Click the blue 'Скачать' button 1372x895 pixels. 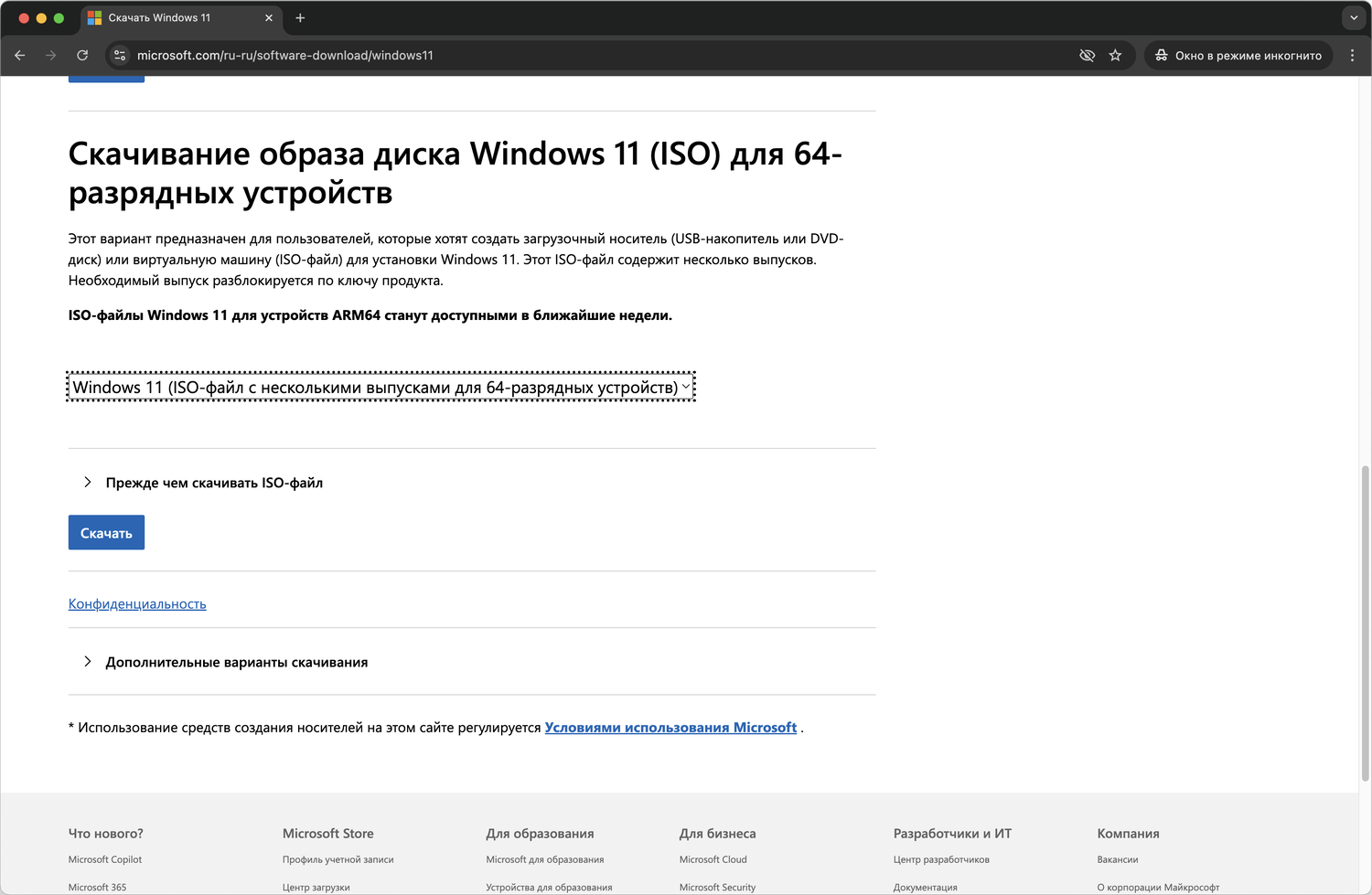coord(106,533)
